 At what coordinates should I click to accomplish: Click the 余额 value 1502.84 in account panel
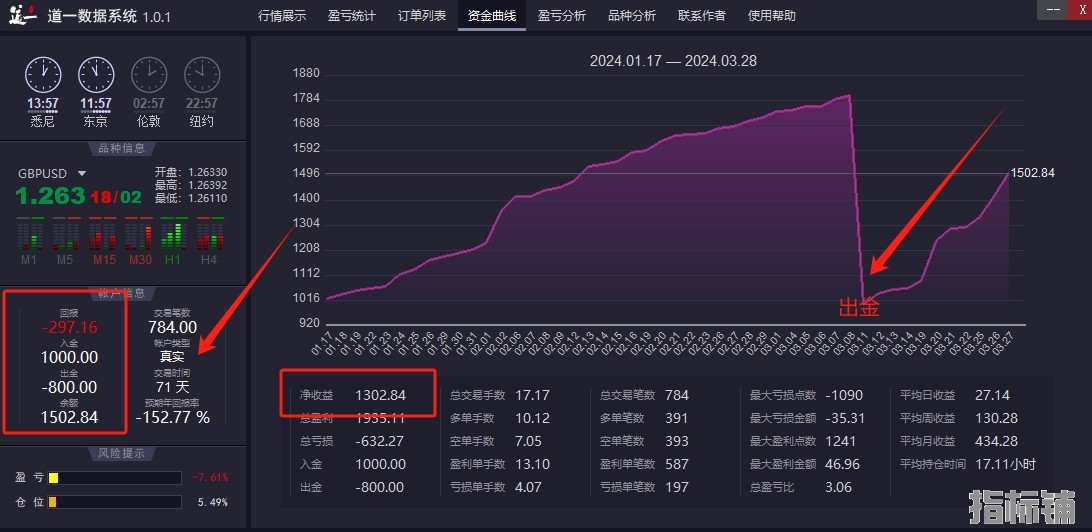pyautogui.click(x=69, y=417)
